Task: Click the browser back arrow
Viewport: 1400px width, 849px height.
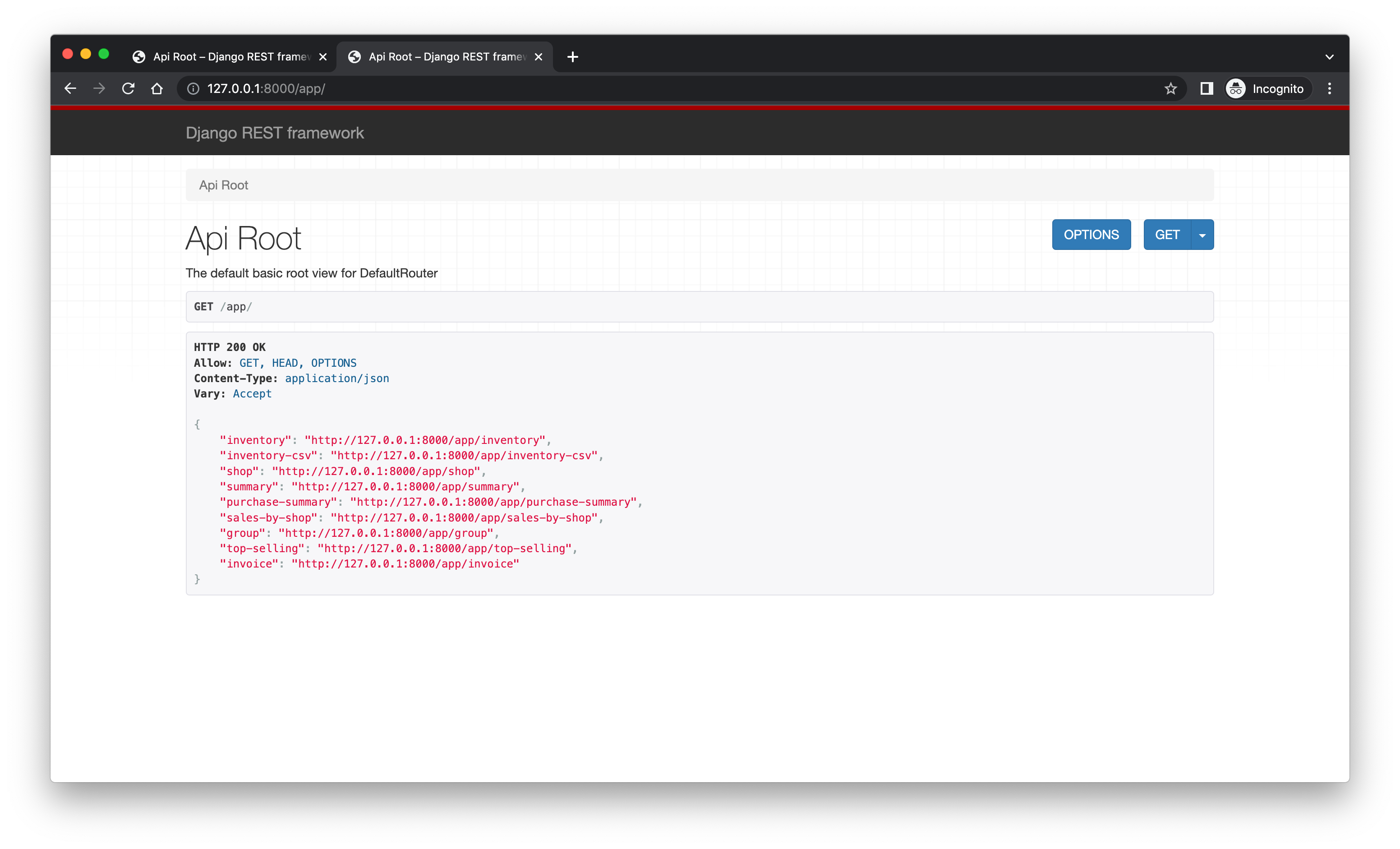Action: pyautogui.click(x=70, y=89)
